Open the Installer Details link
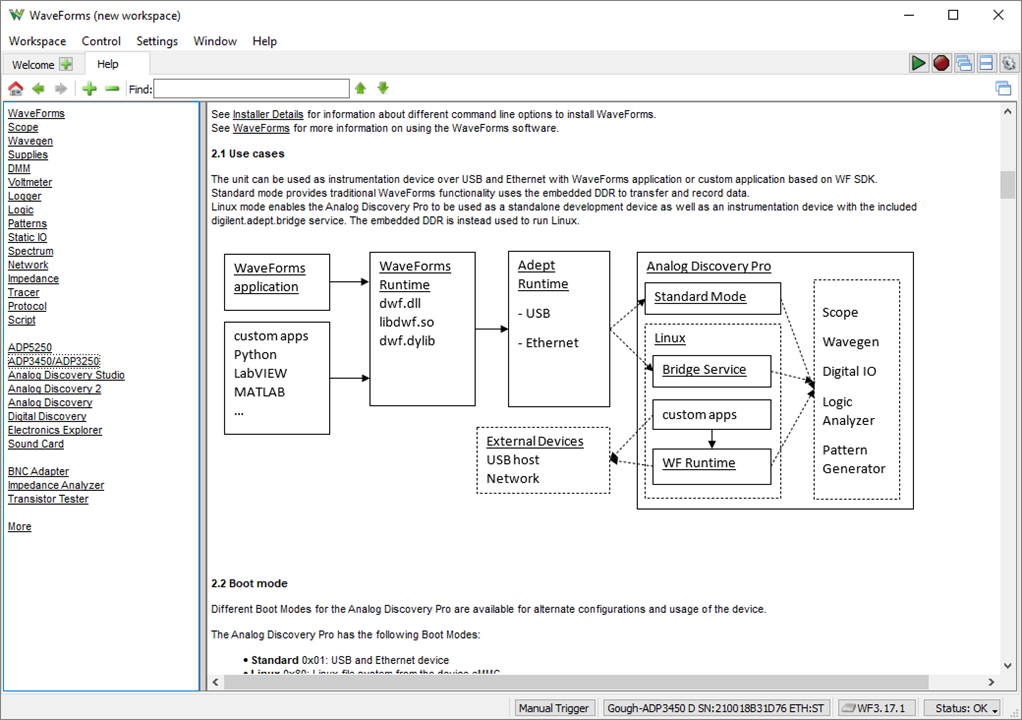This screenshot has width=1022, height=720. click(x=268, y=114)
